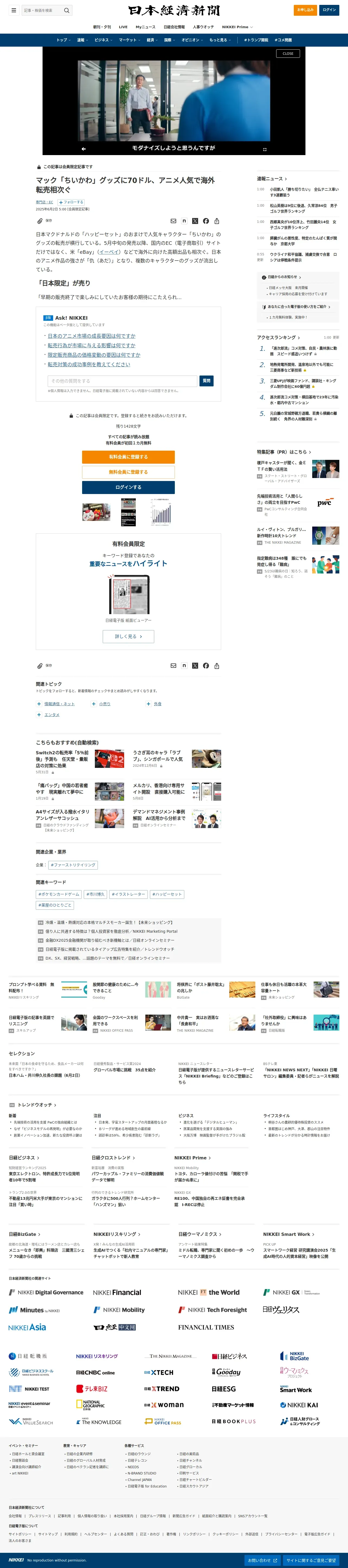Click the サイトに関するご意見・ご要望 footer button
Viewport: 348px width, 1568px height.
click(311, 1560)
